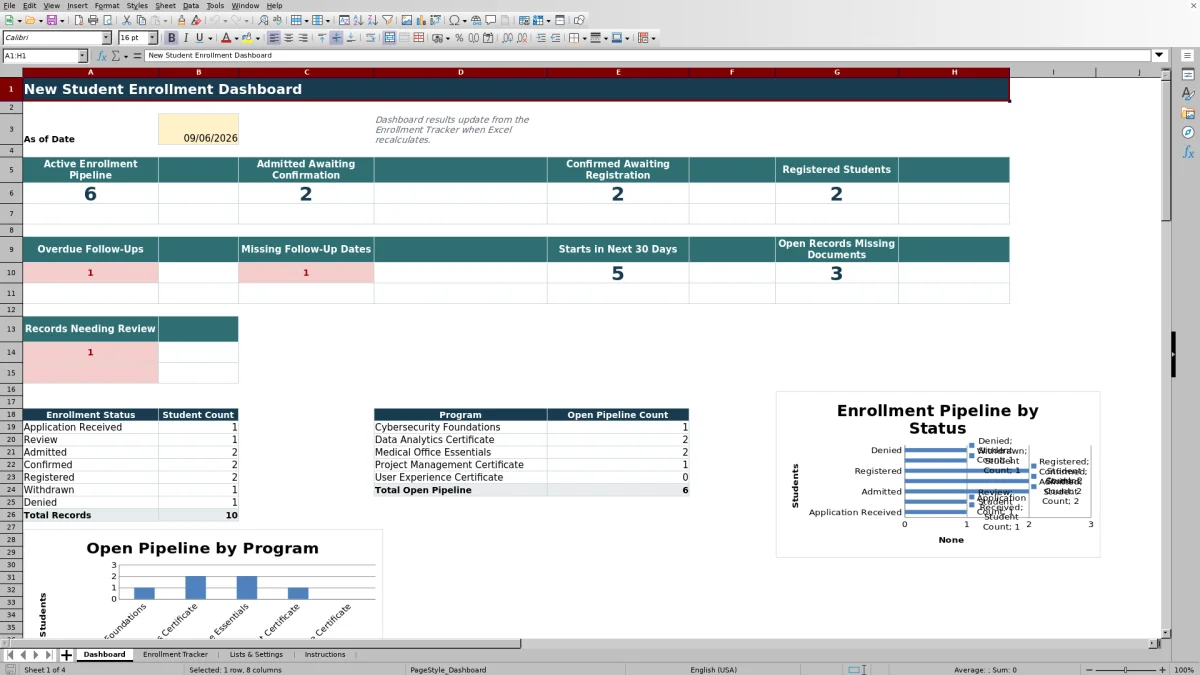Open the Function Wizard fx icon
Image resolution: width=1200 pixels, height=675 pixels.
[x=102, y=56]
